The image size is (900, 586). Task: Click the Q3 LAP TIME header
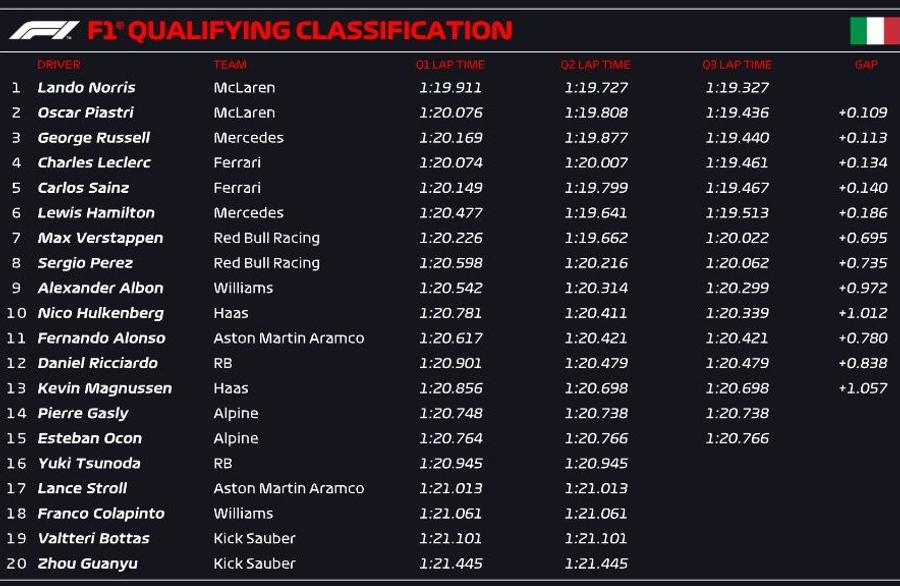(737, 65)
